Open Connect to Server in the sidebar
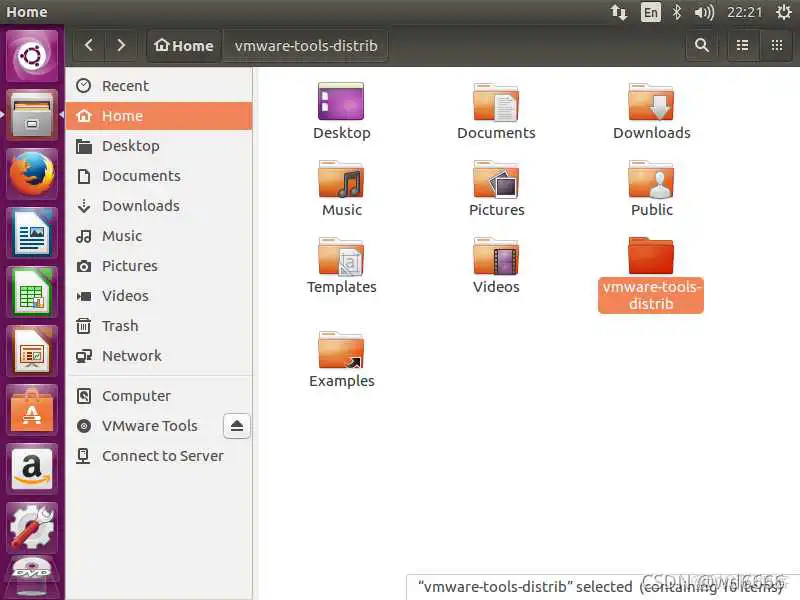 point(163,456)
